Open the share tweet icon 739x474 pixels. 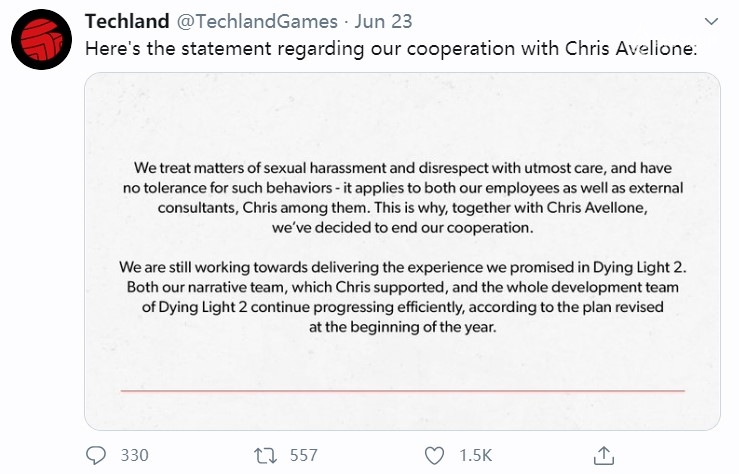(x=604, y=455)
